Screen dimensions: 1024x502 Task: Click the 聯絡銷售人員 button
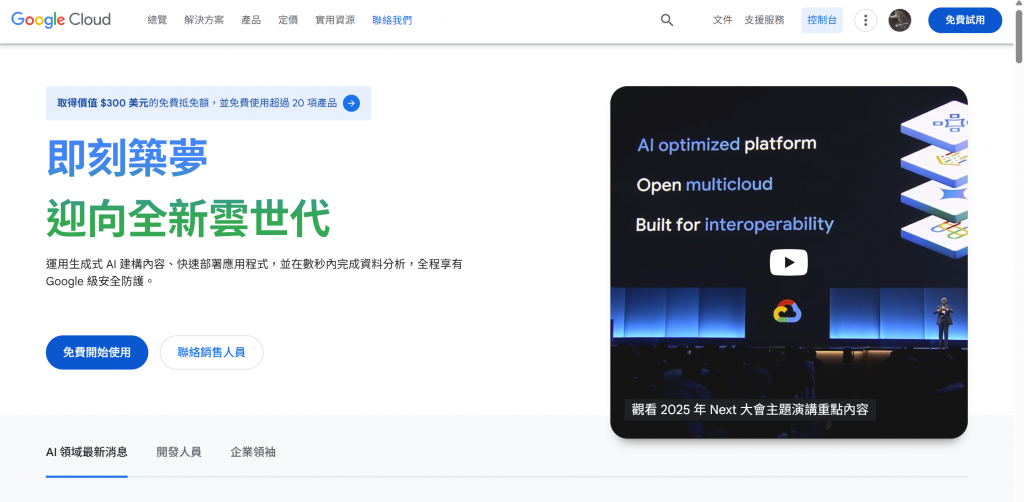pyautogui.click(x=212, y=353)
